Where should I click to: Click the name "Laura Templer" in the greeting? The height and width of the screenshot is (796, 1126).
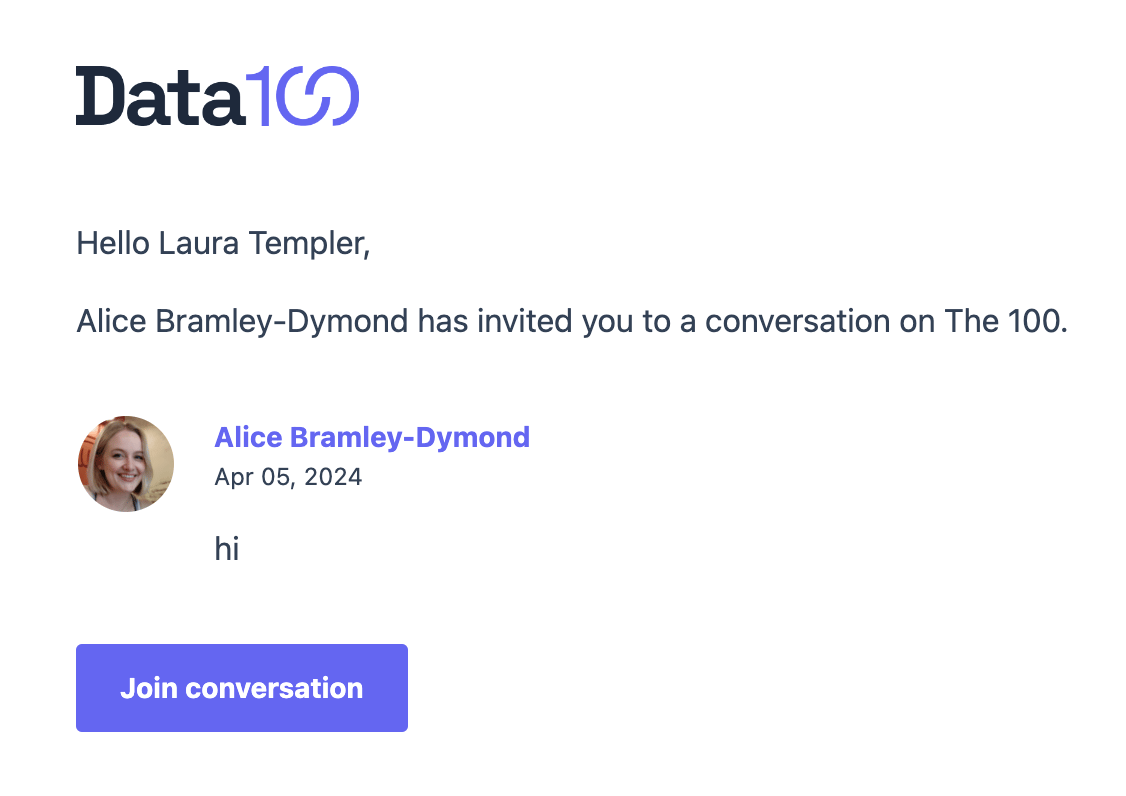pyautogui.click(x=265, y=243)
